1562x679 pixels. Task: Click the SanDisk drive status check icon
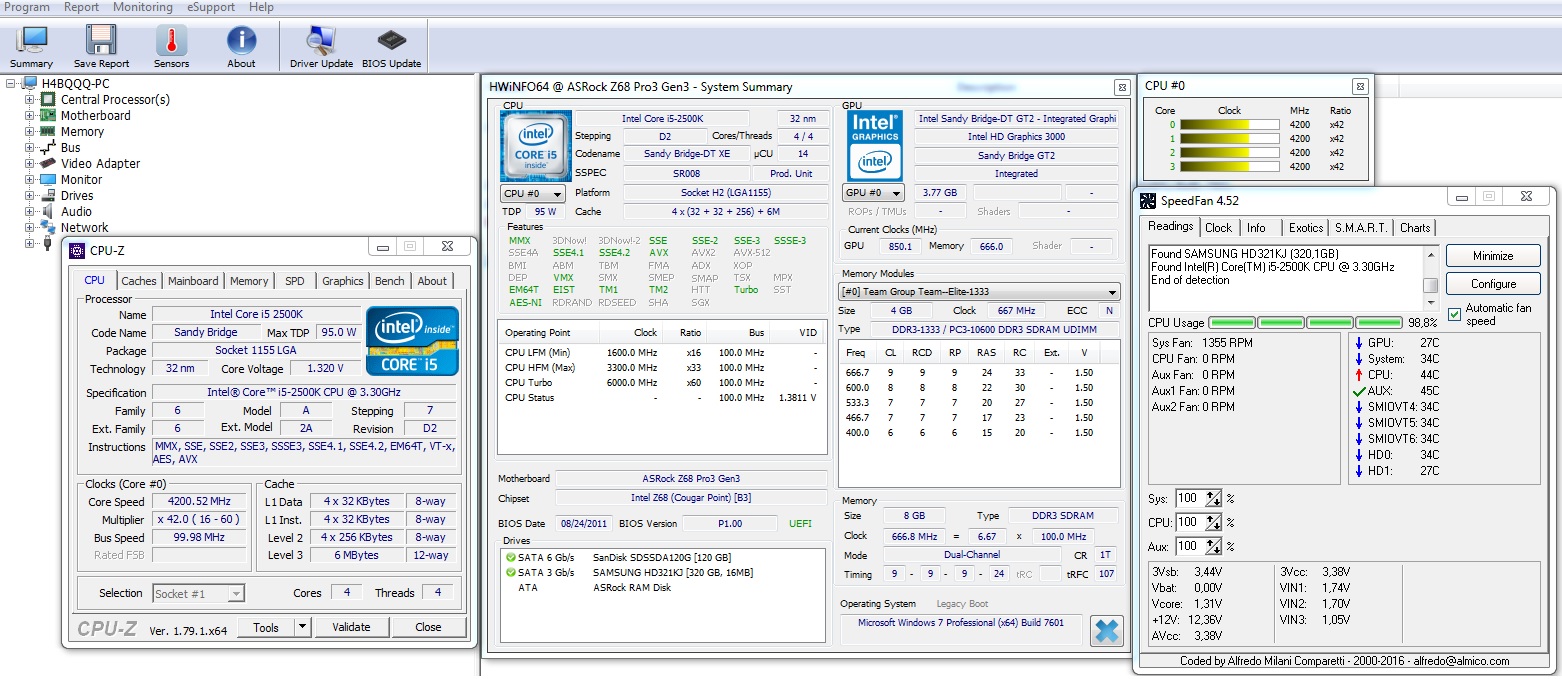pyautogui.click(x=511, y=557)
